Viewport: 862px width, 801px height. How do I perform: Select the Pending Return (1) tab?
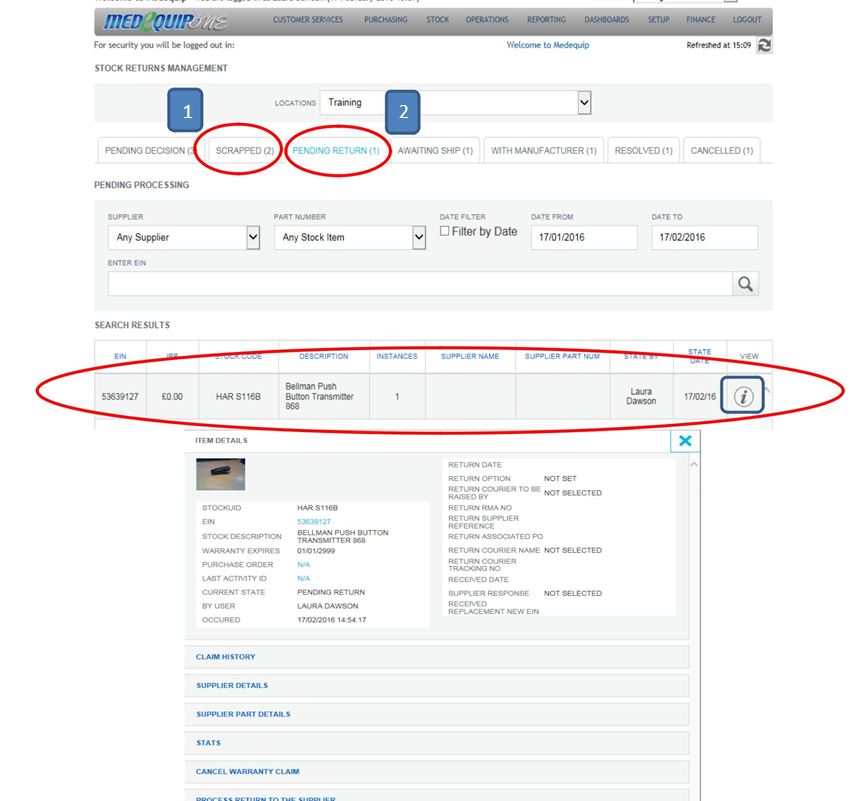point(336,151)
